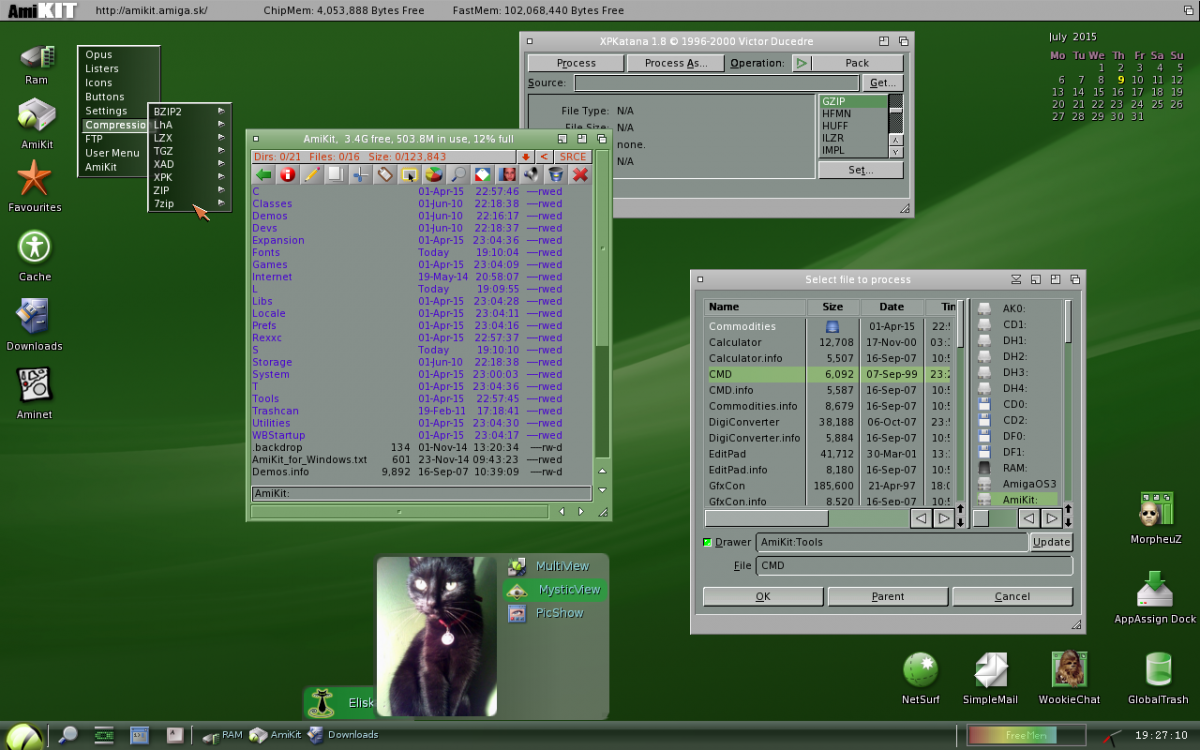This screenshot has height=750, width=1200.
Task: Choose MysticView in the viewer popup
Action: tap(555, 590)
